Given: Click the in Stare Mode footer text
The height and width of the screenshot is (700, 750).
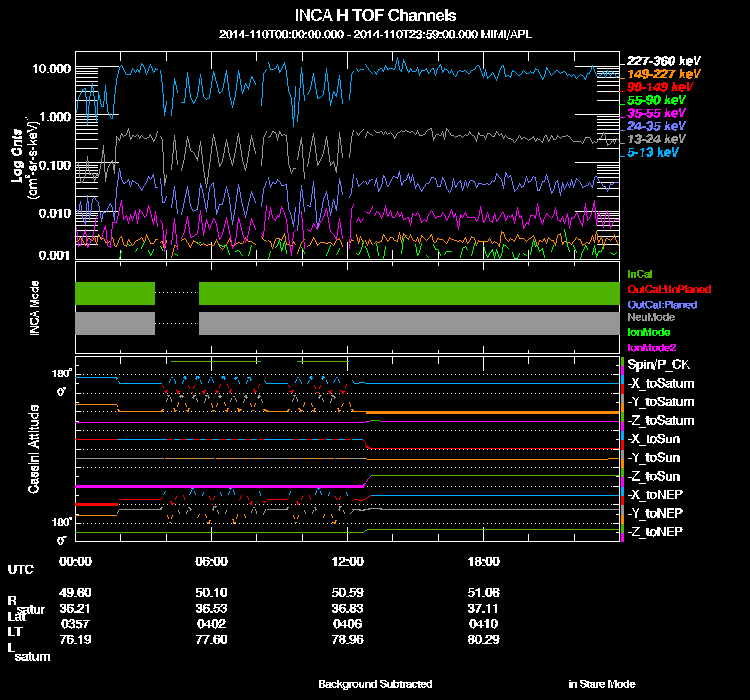Looking at the screenshot, I should pos(601,684).
